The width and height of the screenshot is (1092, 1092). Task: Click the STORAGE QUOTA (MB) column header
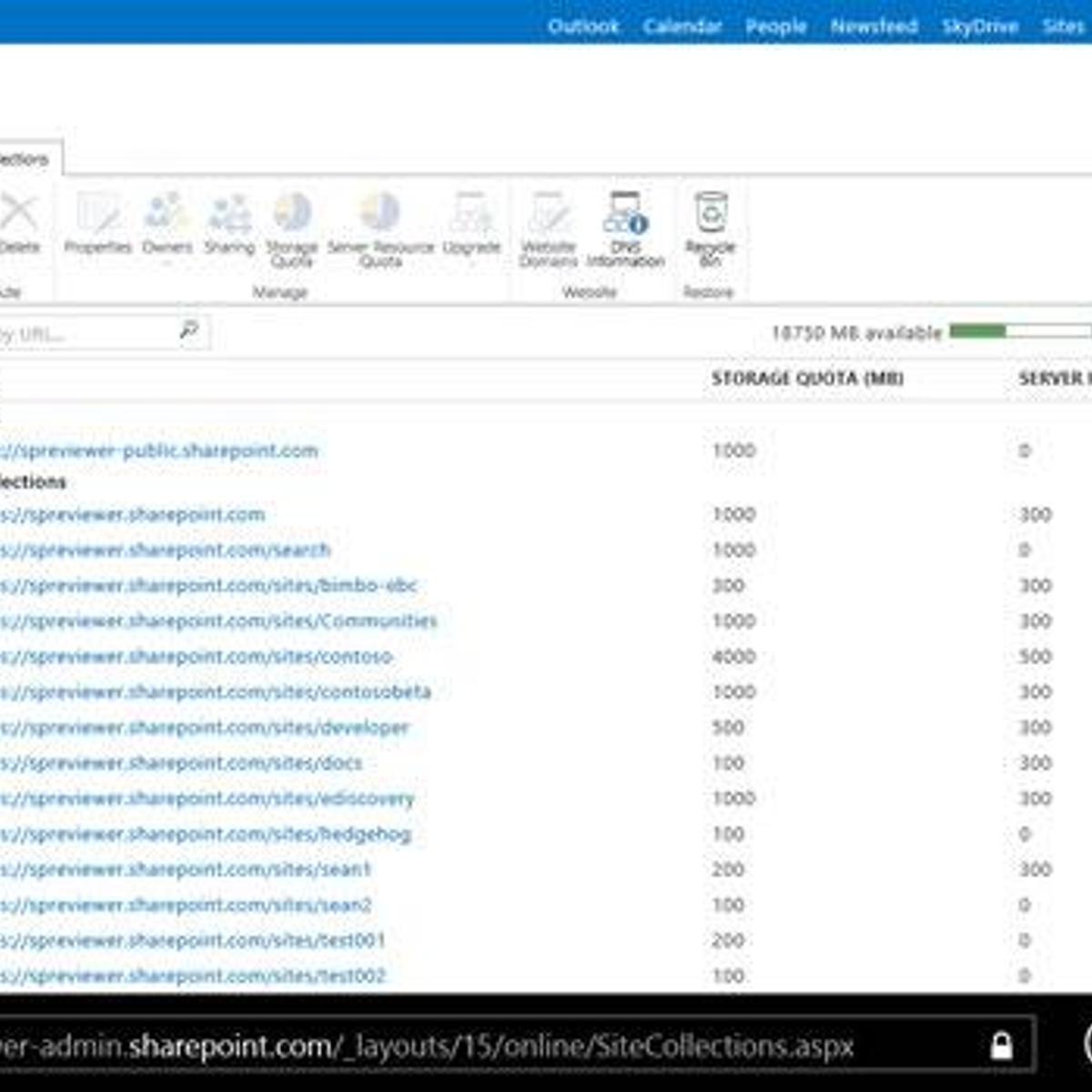(x=807, y=379)
